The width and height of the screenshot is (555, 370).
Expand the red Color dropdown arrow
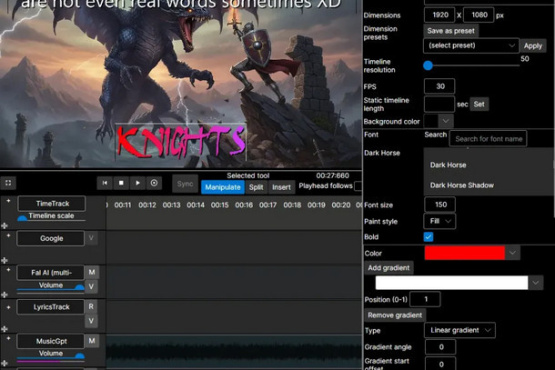pyautogui.click(x=513, y=253)
